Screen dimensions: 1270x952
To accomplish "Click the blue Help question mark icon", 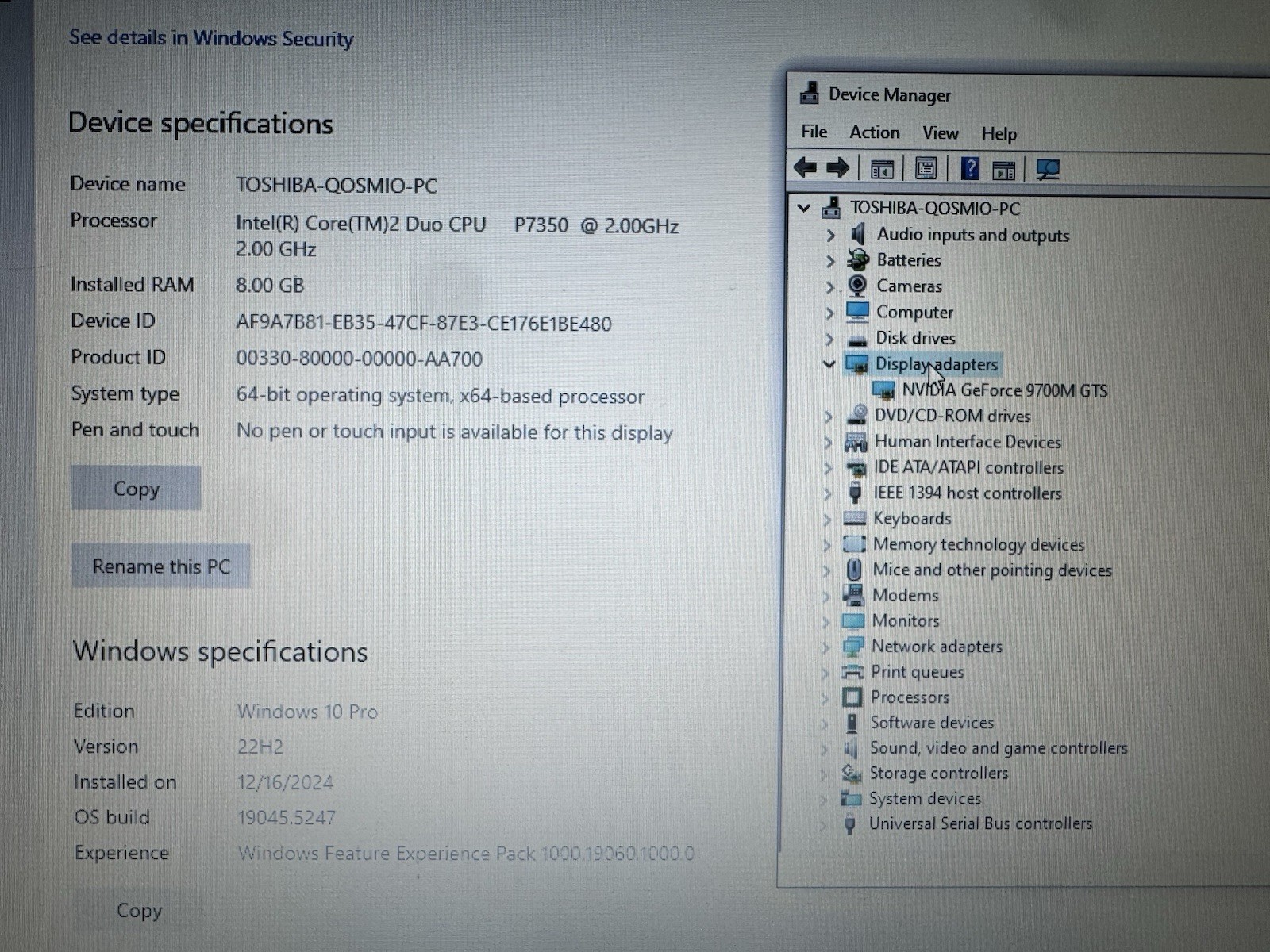I will coord(970,168).
